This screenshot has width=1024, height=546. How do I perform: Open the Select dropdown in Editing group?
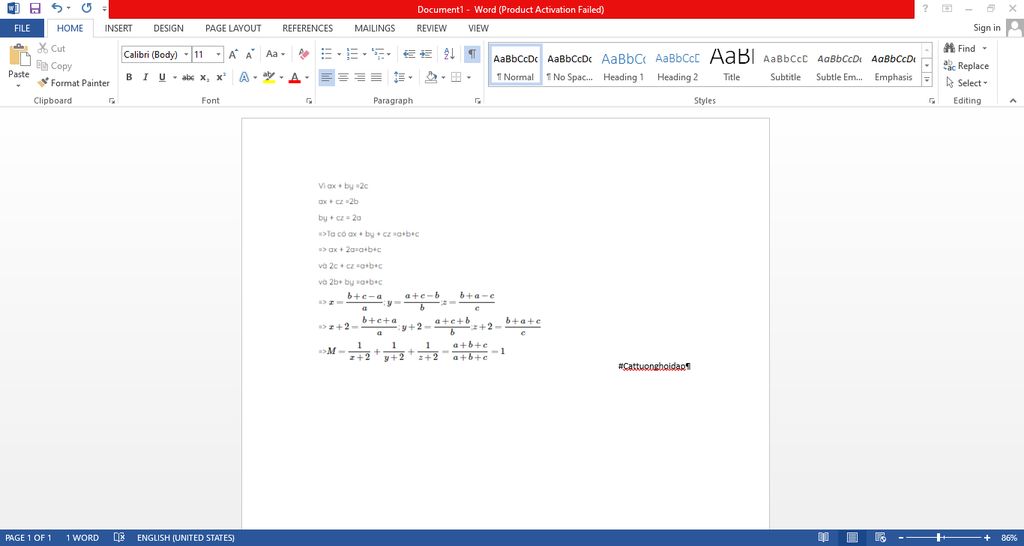coord(967,83)
